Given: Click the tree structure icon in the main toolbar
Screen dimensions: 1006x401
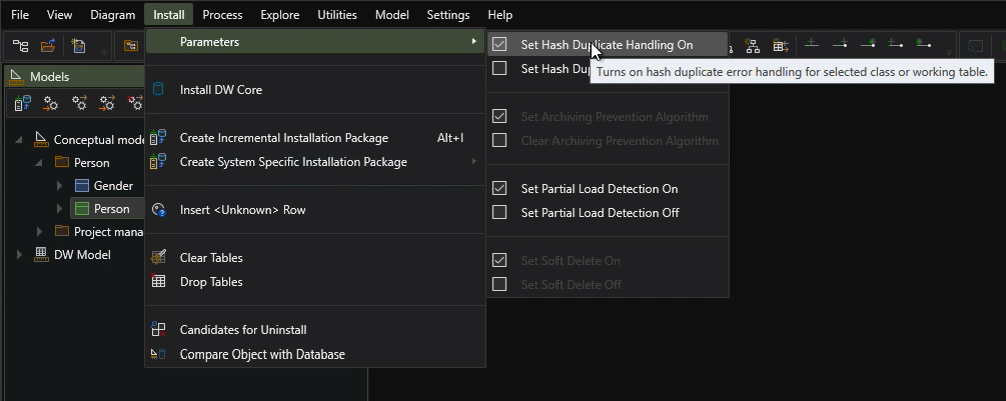Looking at the screenshot, I should point(20,46).
